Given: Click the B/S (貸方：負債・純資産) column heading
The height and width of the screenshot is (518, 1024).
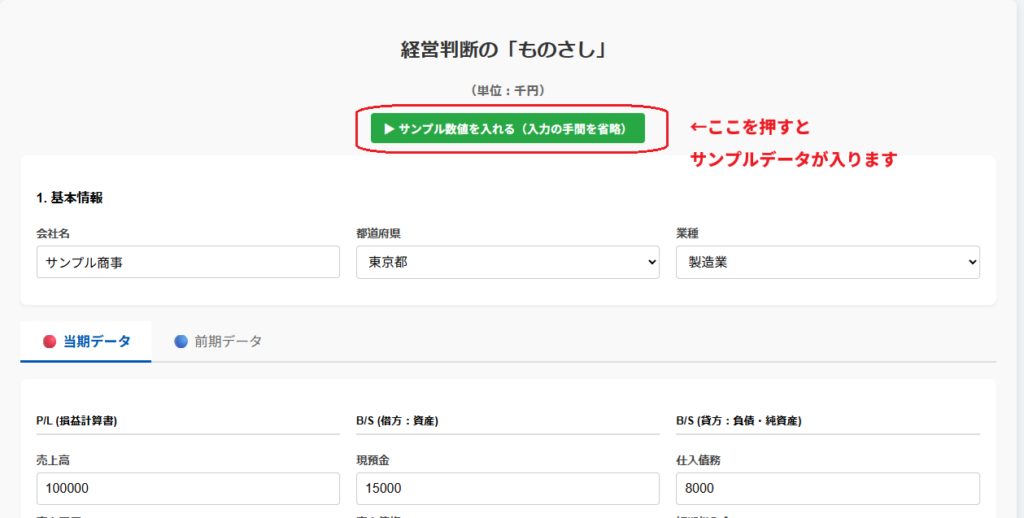Looking at the screenshot, I should pos(738,421).
